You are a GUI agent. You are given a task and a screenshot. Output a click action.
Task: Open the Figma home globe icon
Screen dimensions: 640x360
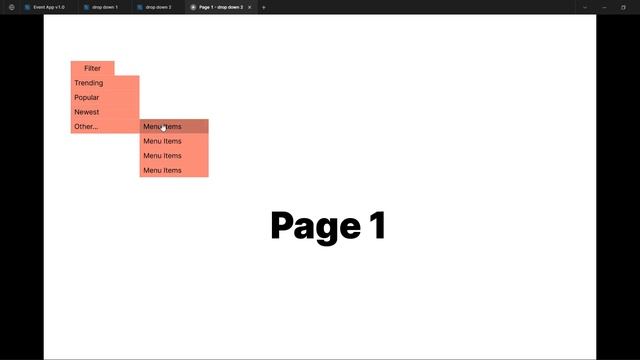11,7
